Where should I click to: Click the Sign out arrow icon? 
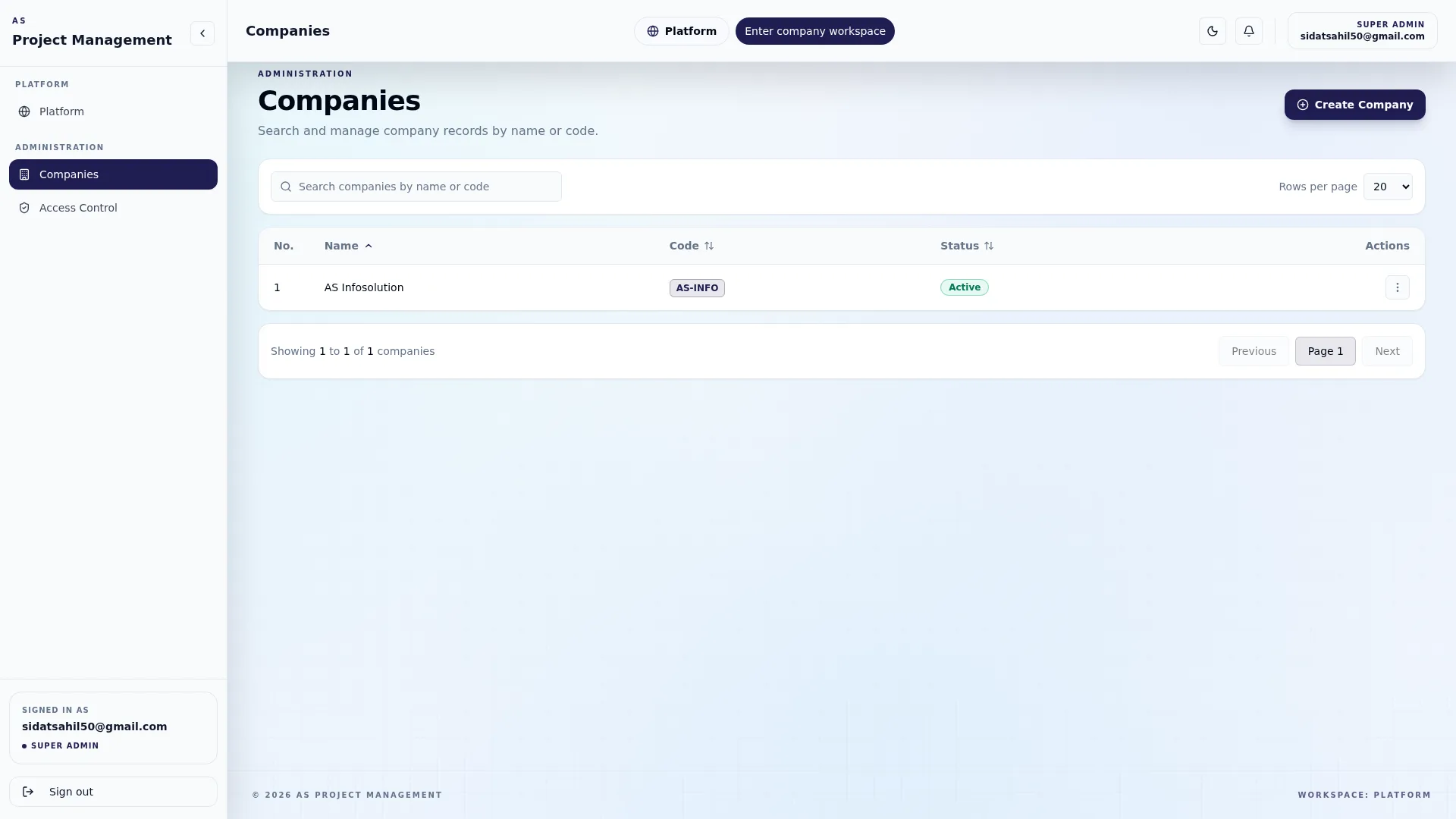(x=28, y=792)
